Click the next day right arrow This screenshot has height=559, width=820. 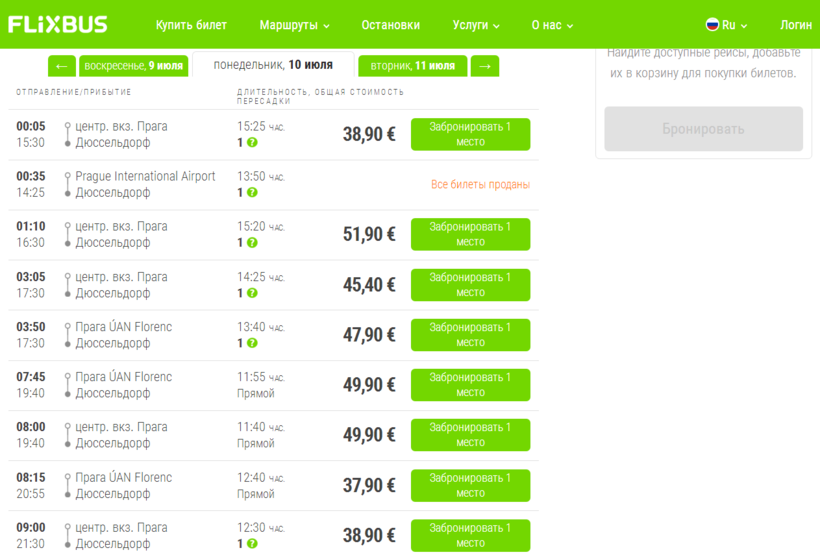[x=485, y=66]
